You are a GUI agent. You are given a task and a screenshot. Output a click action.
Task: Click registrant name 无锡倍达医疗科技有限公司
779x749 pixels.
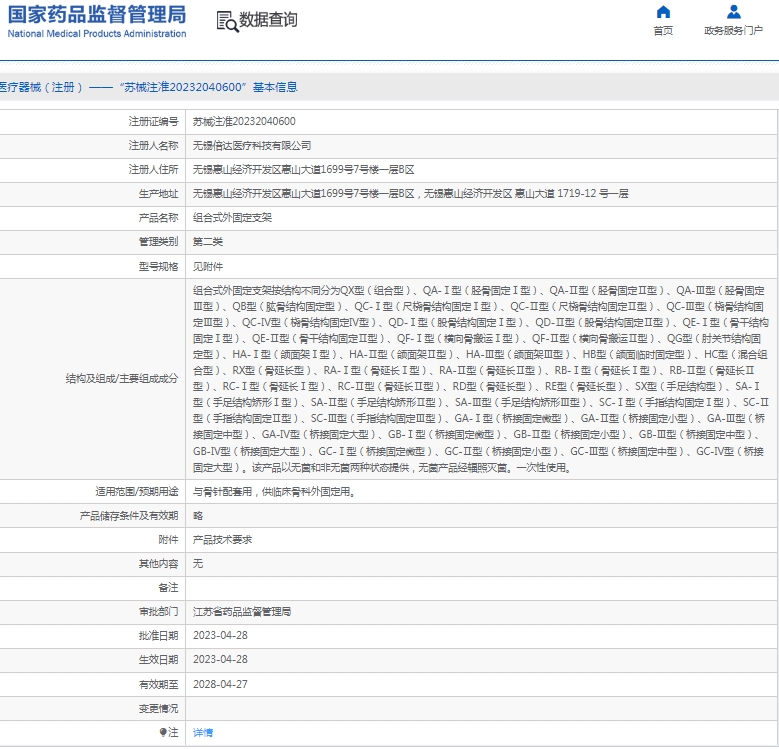click(252, 146)
